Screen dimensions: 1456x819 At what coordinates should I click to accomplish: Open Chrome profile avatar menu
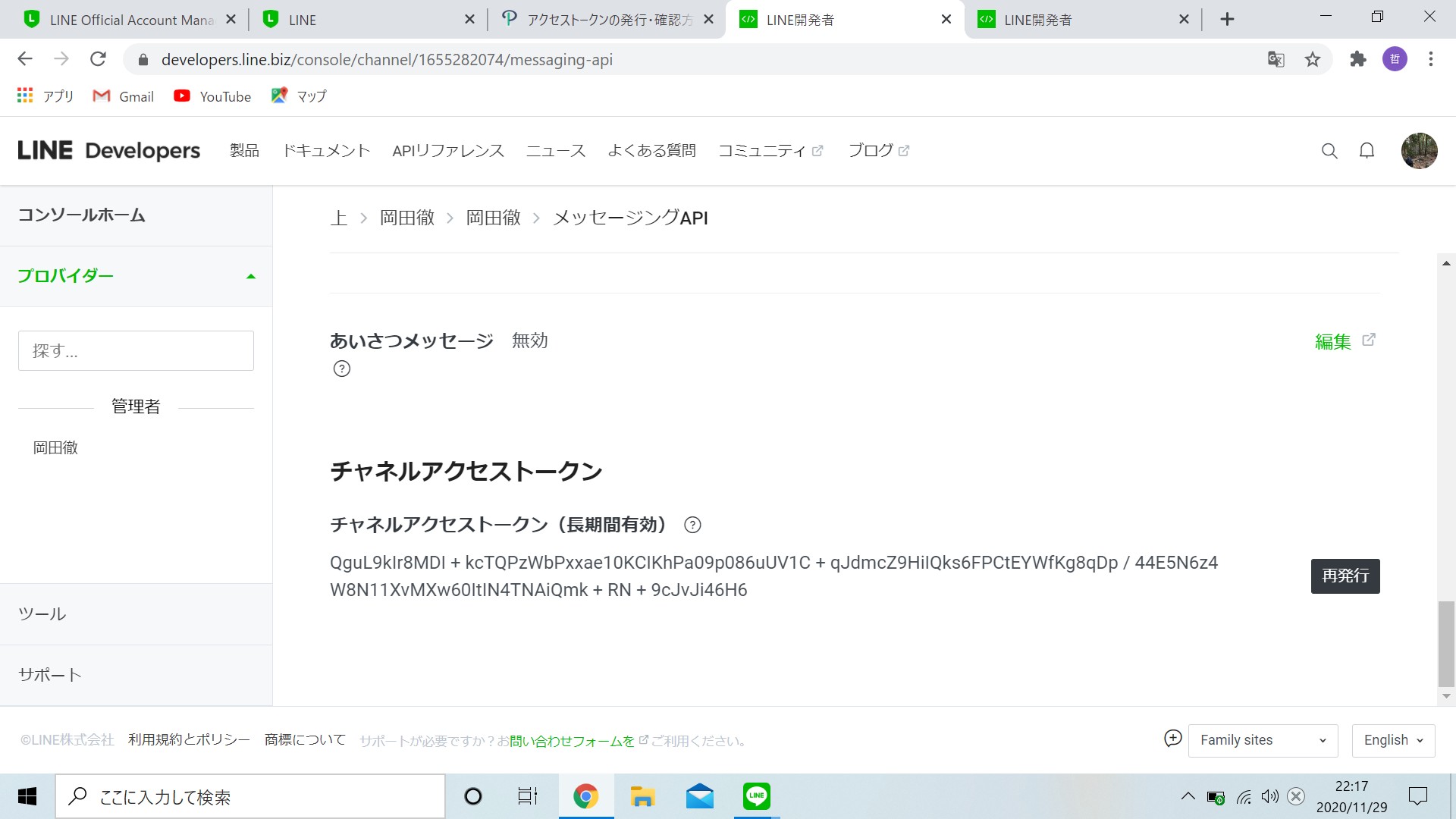[x=1395, y=59]
